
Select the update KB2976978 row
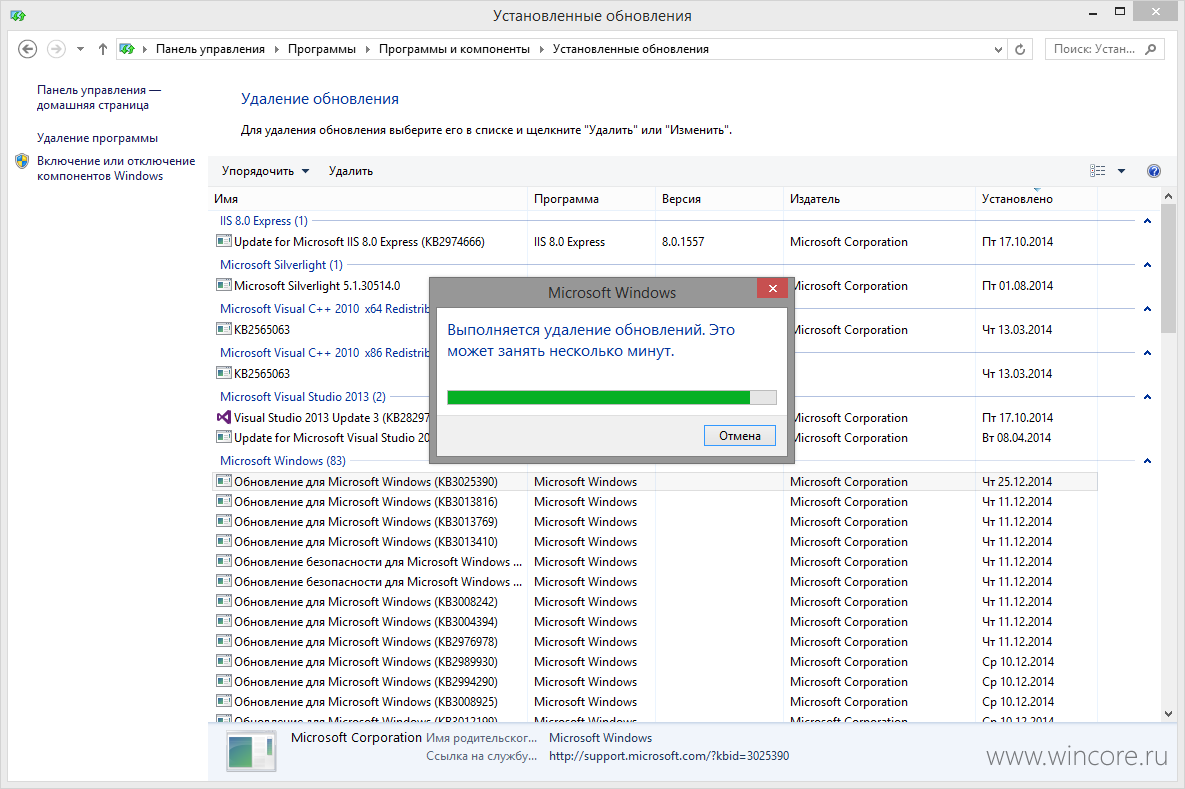coord(654,642)
